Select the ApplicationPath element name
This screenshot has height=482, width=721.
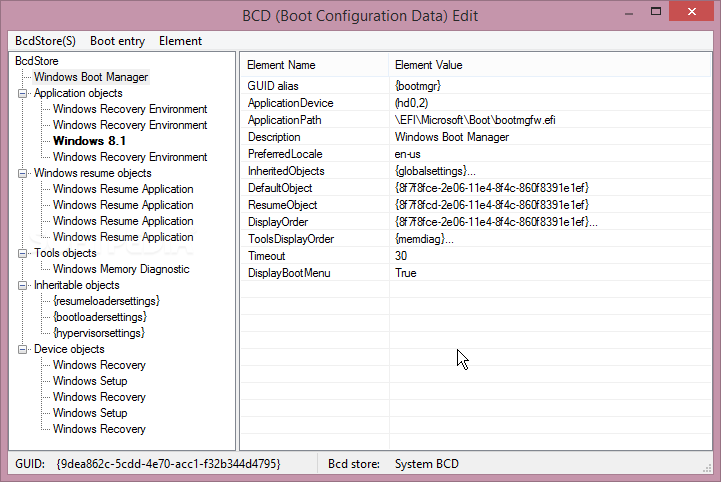(x=284, y=120)
